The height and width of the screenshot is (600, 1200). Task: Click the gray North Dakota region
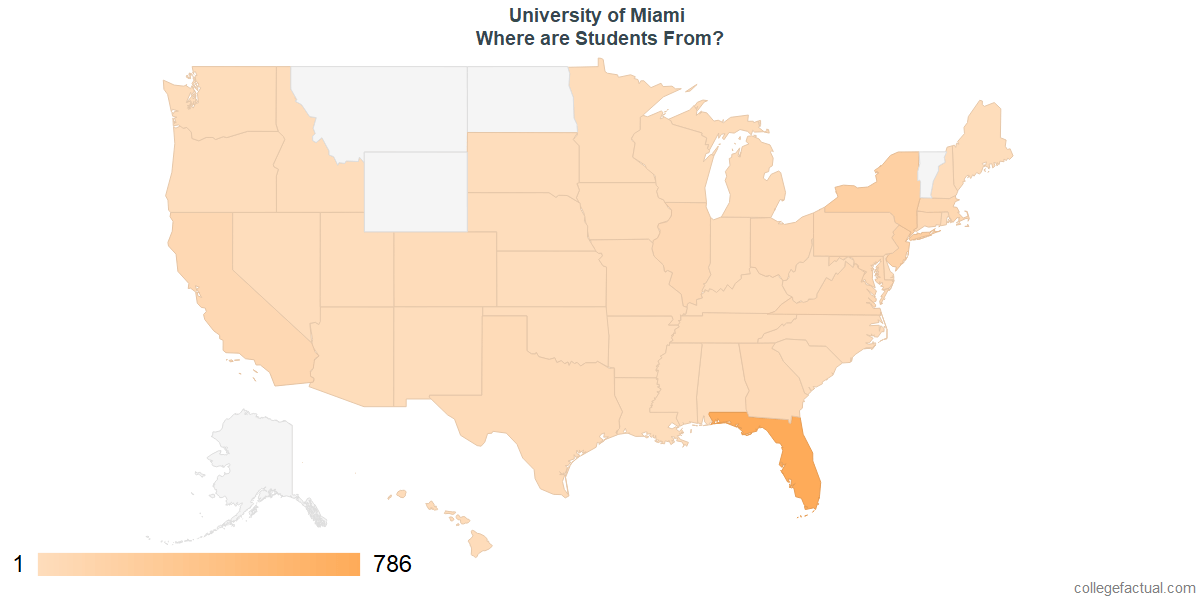point(520,99)
